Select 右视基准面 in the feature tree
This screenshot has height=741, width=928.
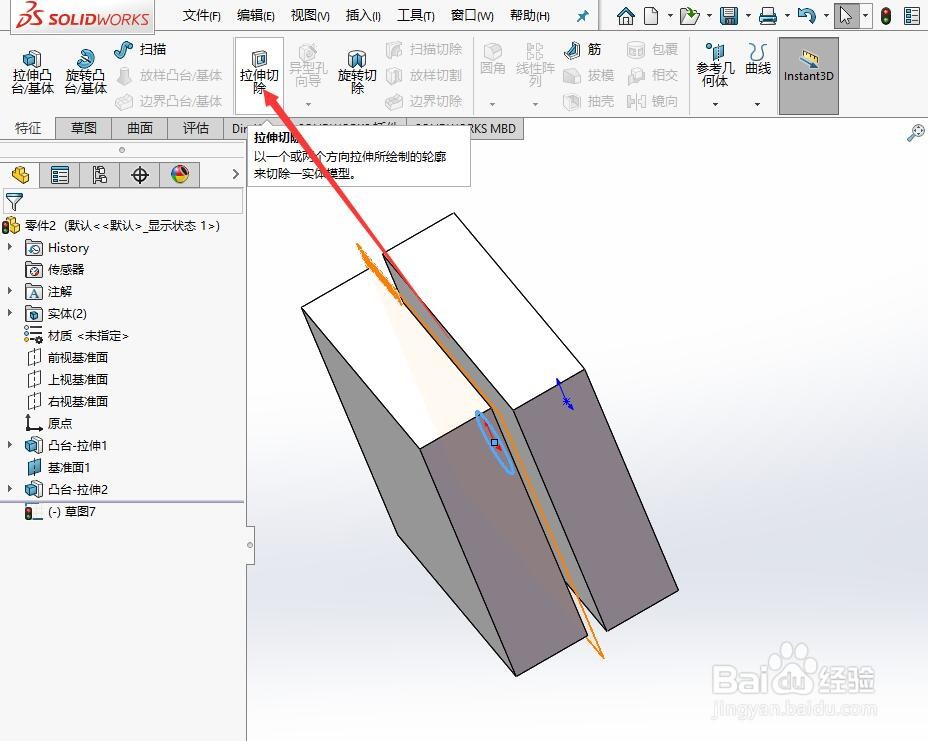point(67,401)
